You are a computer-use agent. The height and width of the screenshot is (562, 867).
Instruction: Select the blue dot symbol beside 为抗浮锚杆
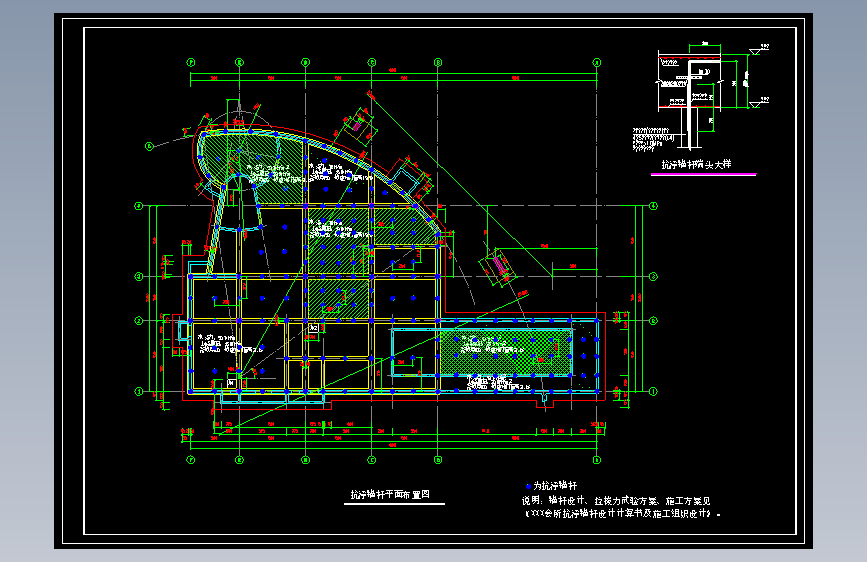528,486
